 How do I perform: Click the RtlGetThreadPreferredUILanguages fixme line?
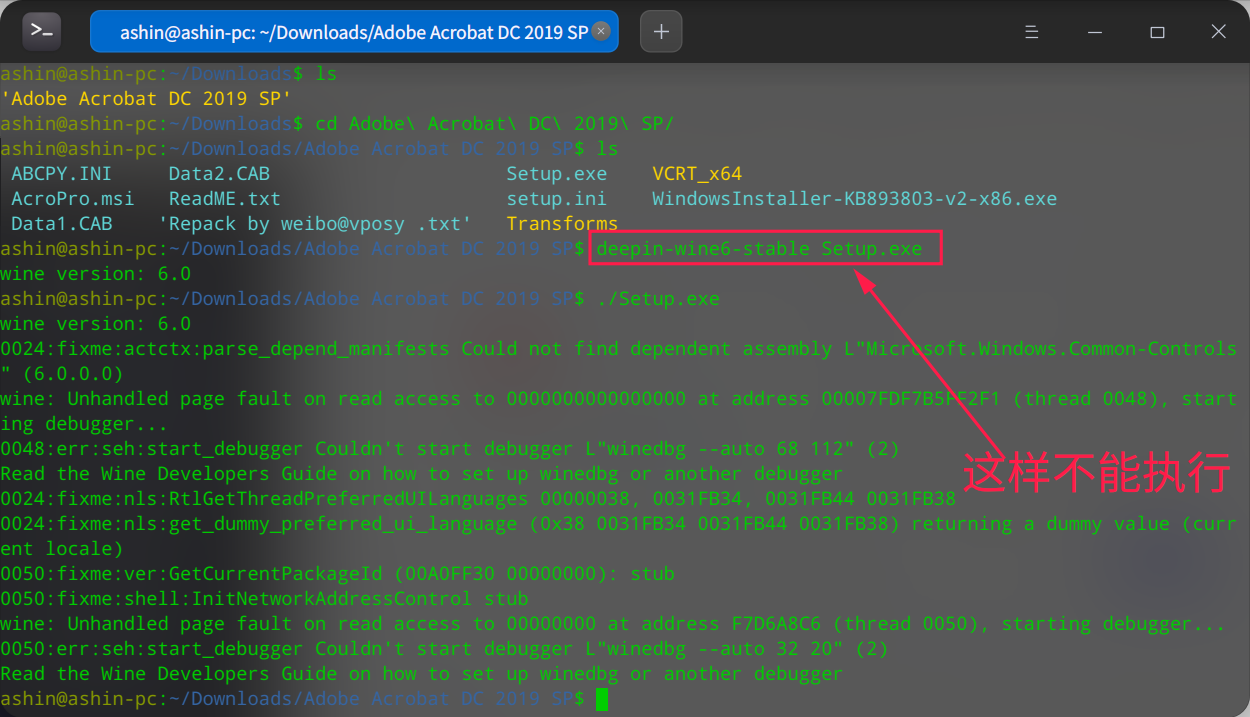(x=478, y=499)
